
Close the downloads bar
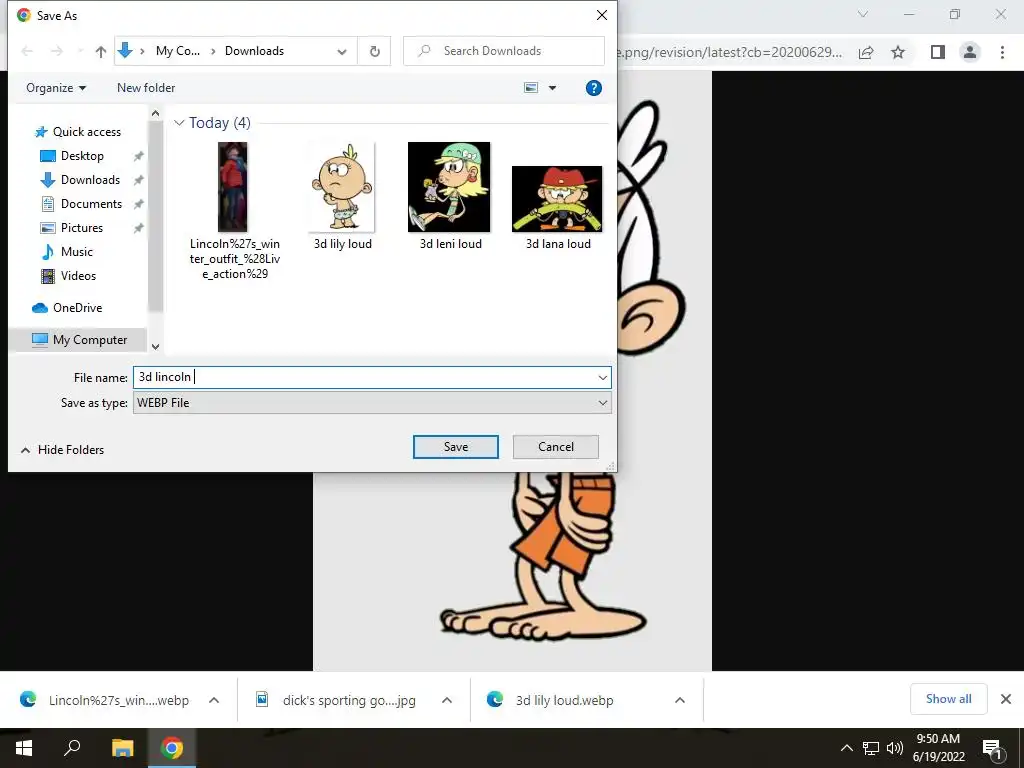pos(1006,699)
